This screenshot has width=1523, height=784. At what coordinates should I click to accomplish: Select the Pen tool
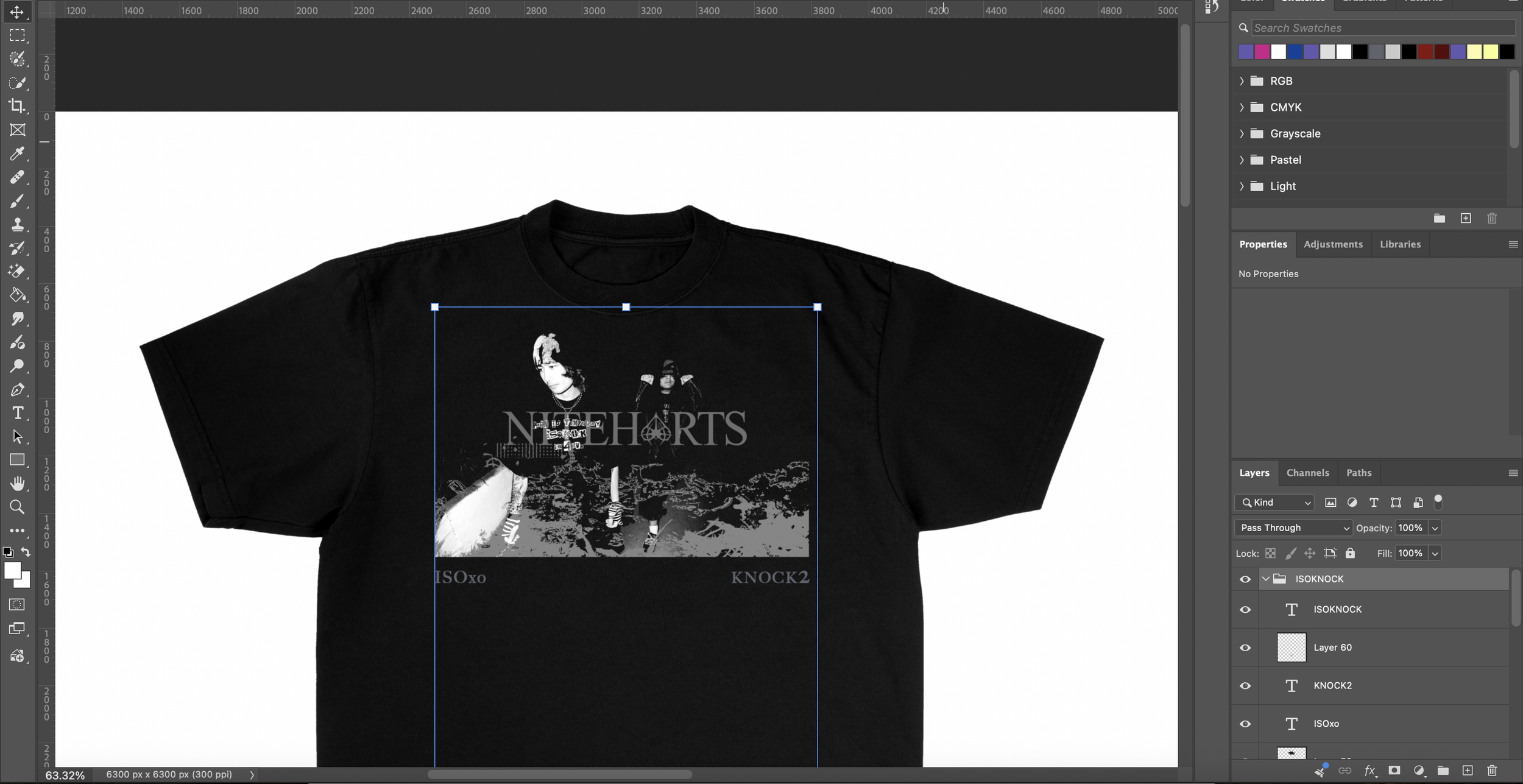click(x=17, y=390)
